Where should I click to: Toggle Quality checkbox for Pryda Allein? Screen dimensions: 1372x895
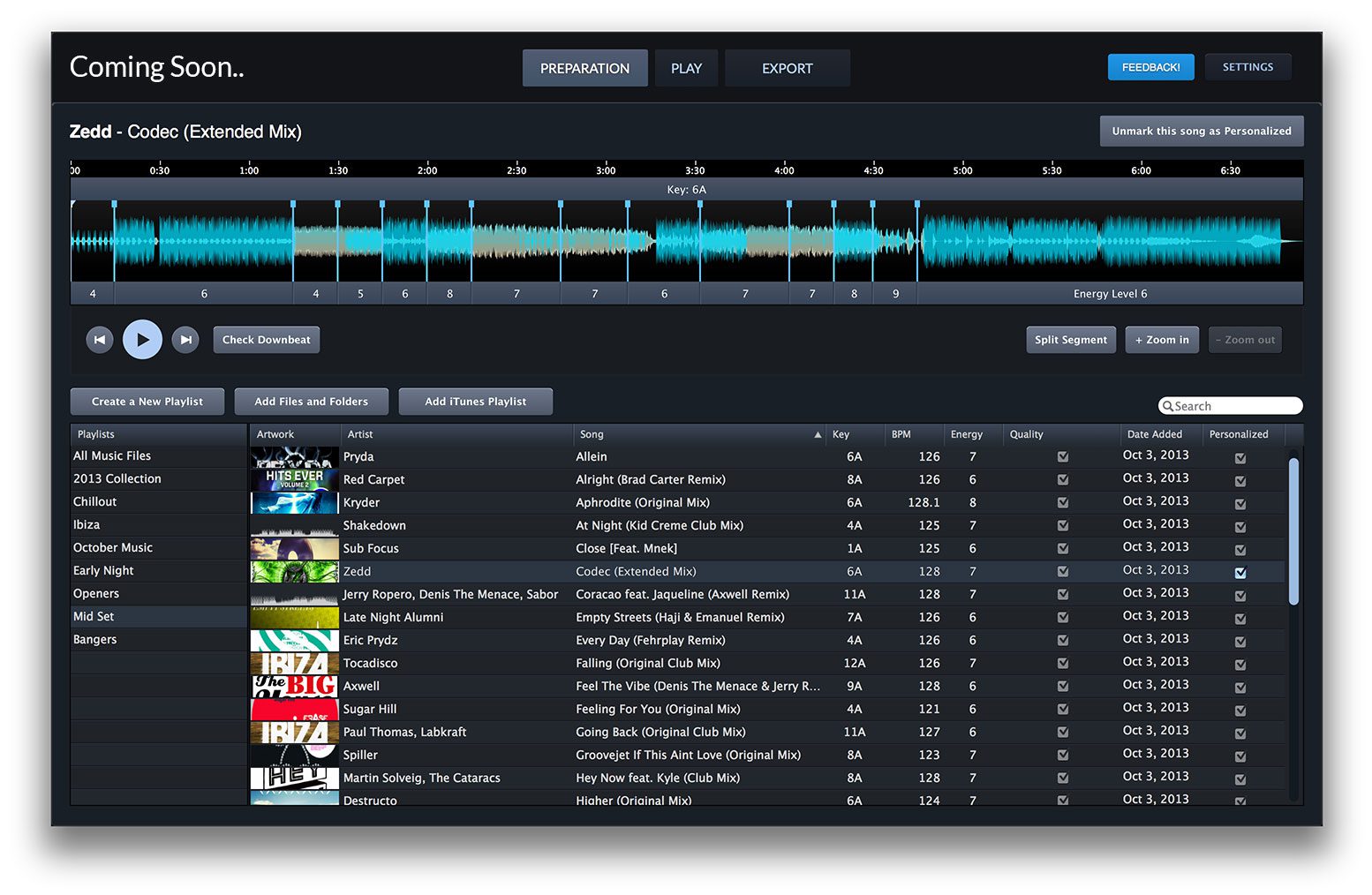click(1063, 457)
